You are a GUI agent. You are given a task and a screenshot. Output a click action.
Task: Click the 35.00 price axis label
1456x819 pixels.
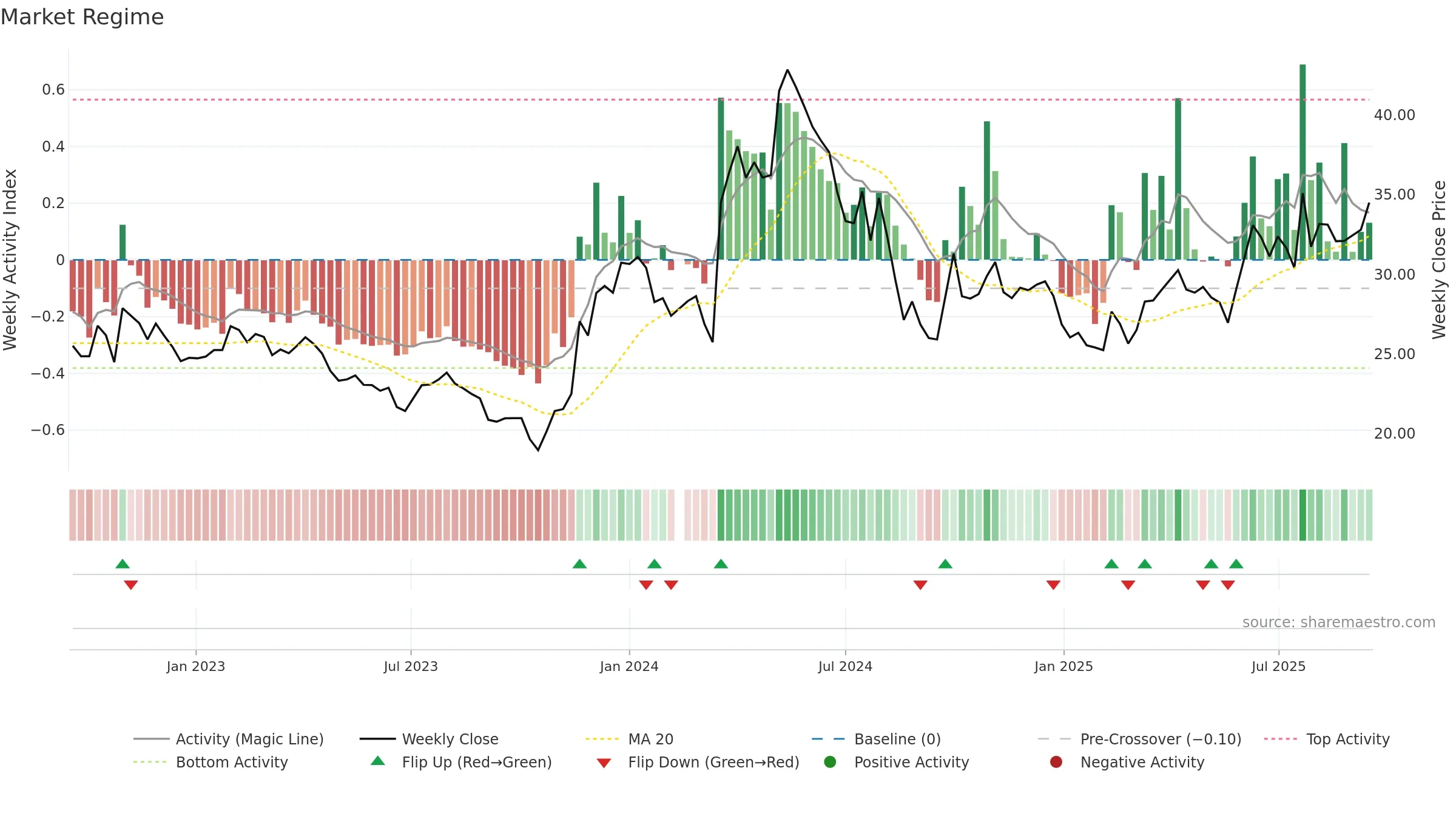point(1395,194)
